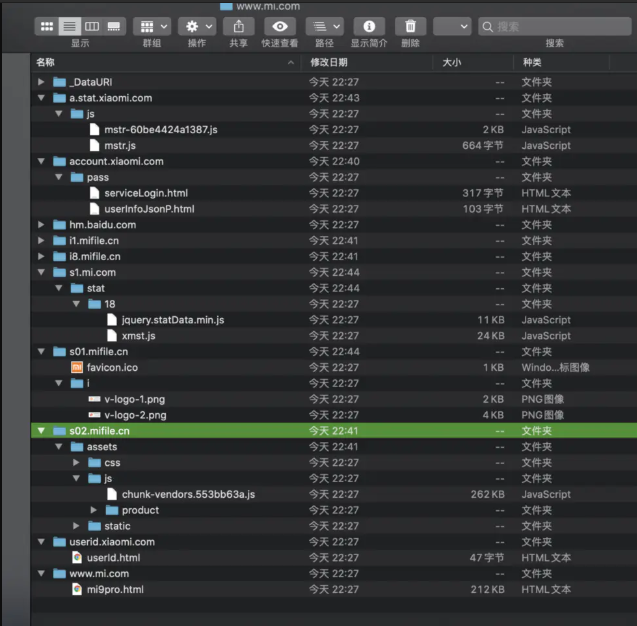Select the s01.mifile.cn folder name
637x626 pixels.
[98, 351]
